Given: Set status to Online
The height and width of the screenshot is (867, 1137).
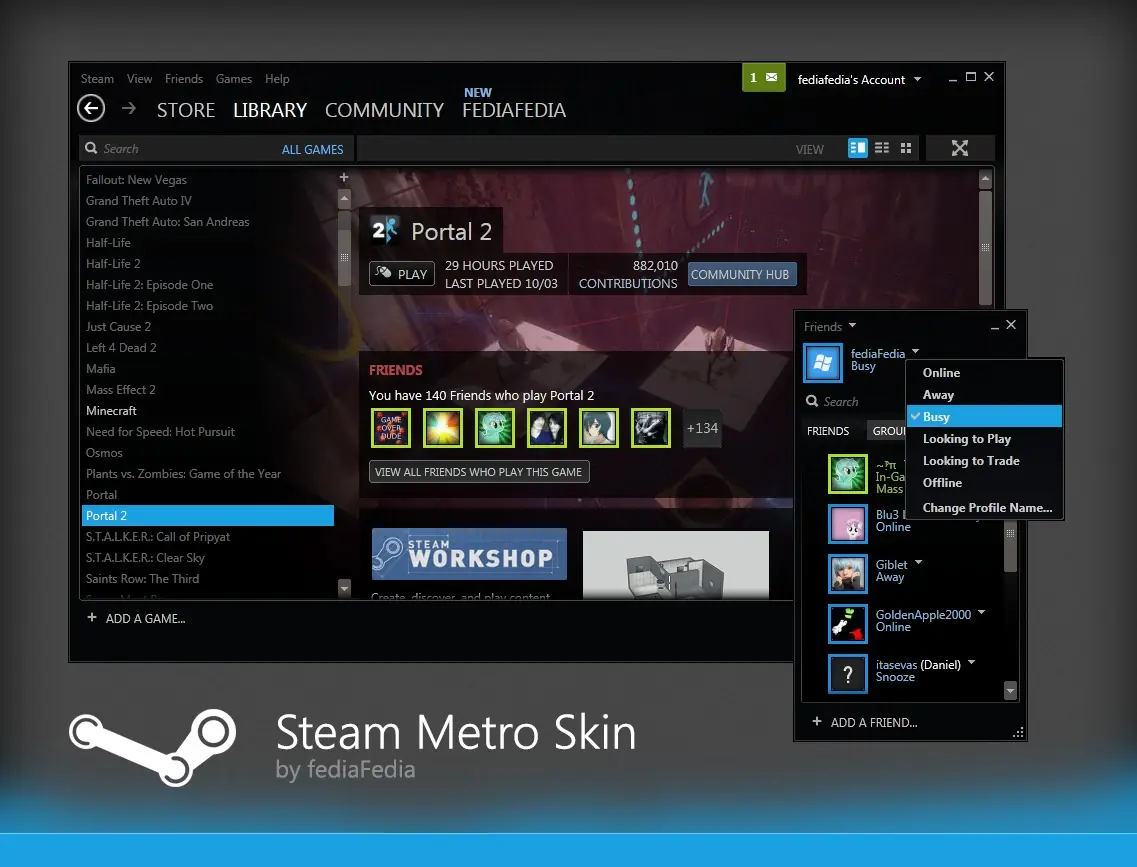Looking at the screenshot, I should [985, 373].
